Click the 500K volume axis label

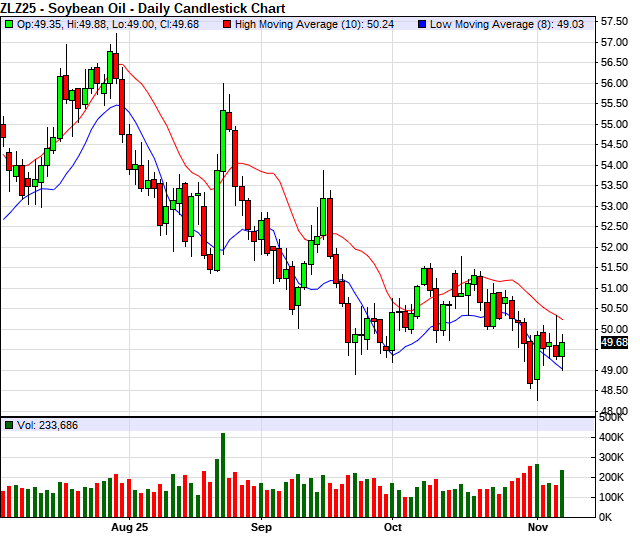[612, 418]
